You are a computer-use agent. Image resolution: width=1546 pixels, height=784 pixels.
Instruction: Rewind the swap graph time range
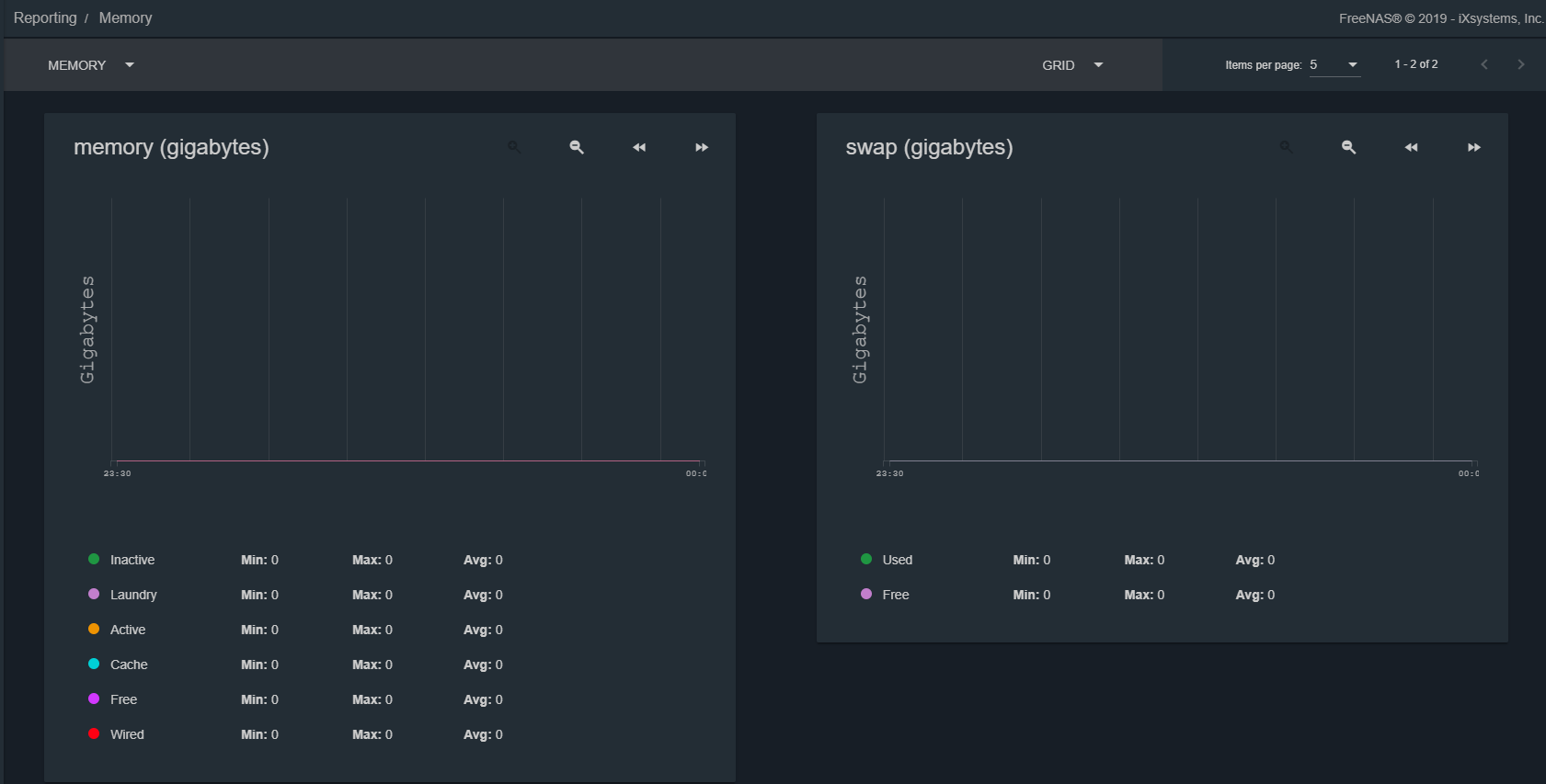[x=1411, y=147]
